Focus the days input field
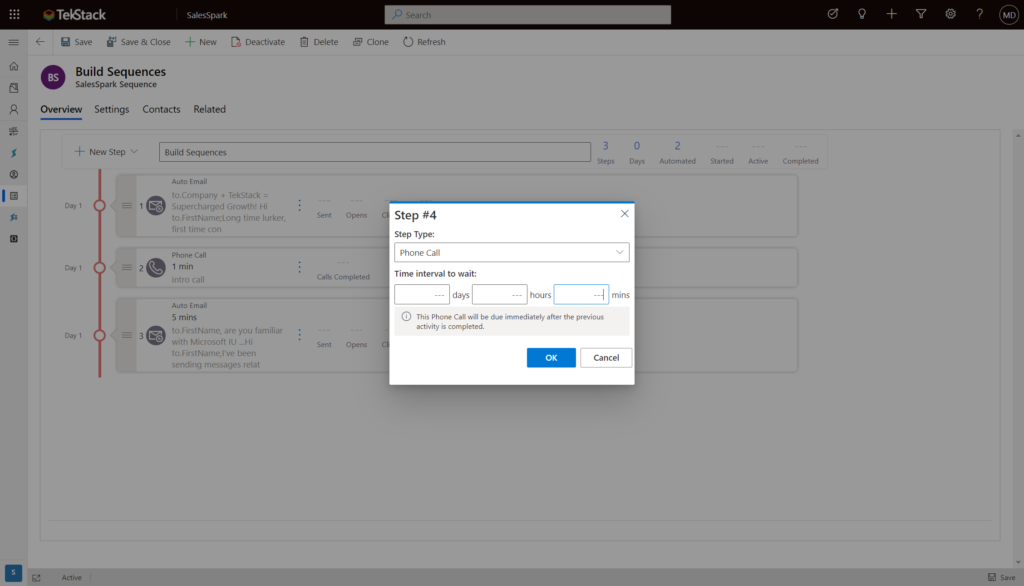Image resolution: width=1024 pixels, height=586 pixels. coord(422,295)
